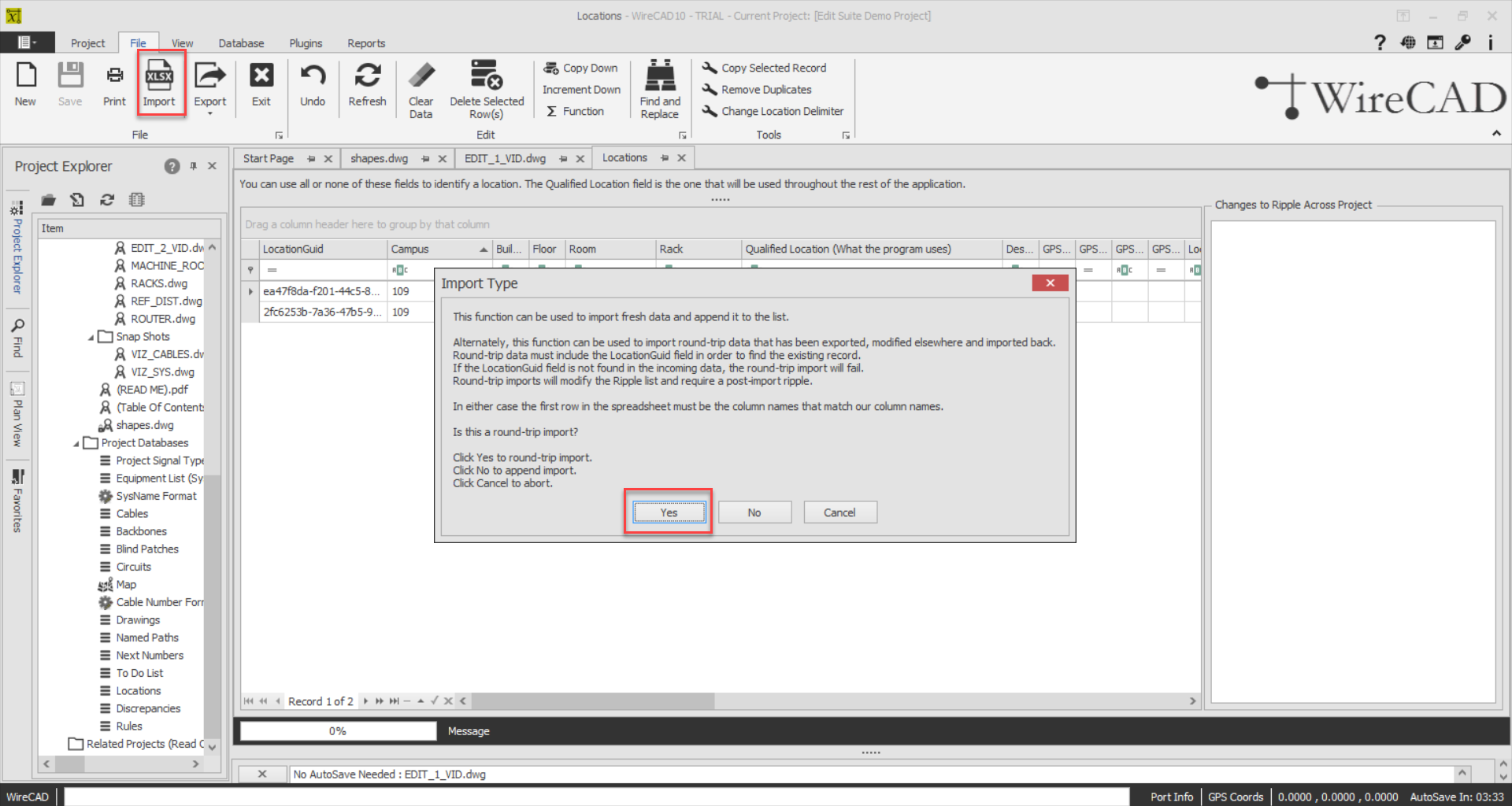
Task: Close the Locations document tab
Action: (682, 158)
